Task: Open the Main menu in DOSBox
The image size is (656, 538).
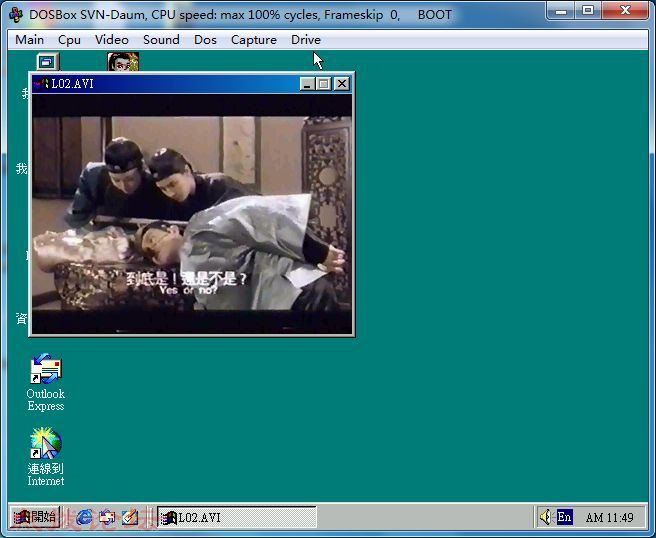Action: (29, 40)
